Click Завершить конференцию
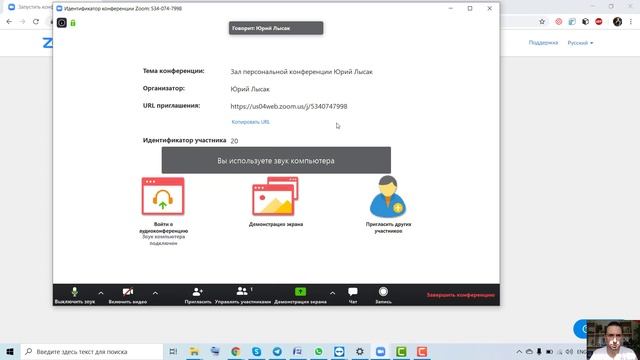 point(460,295)
